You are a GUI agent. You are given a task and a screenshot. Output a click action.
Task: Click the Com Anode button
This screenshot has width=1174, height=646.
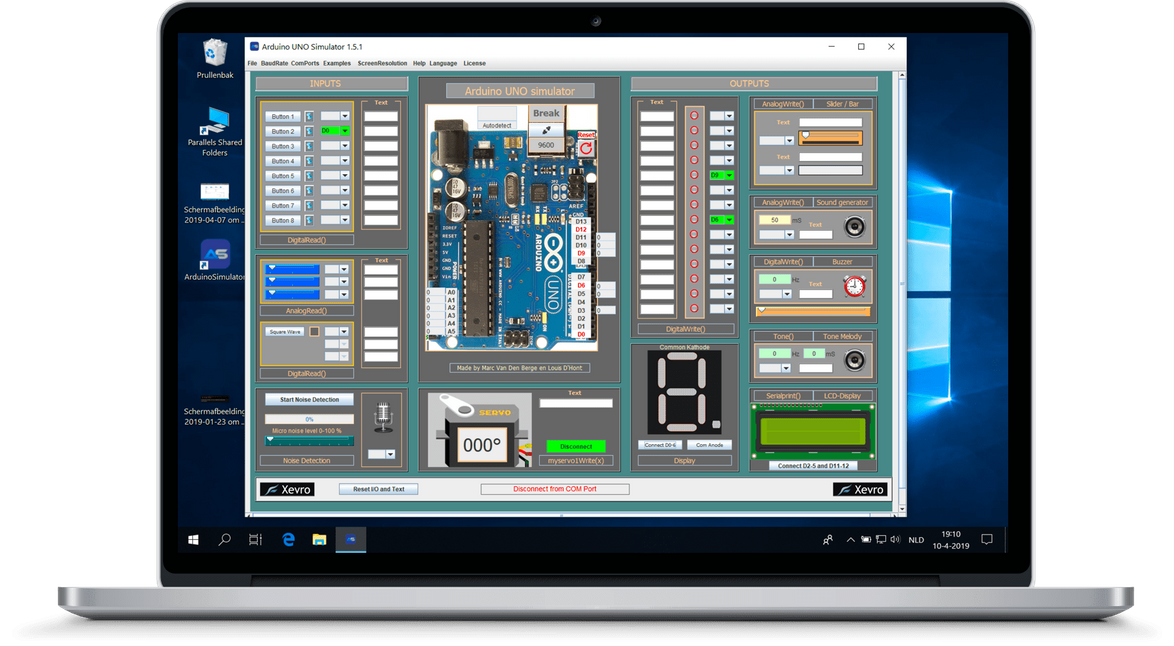tap(709, 445)
